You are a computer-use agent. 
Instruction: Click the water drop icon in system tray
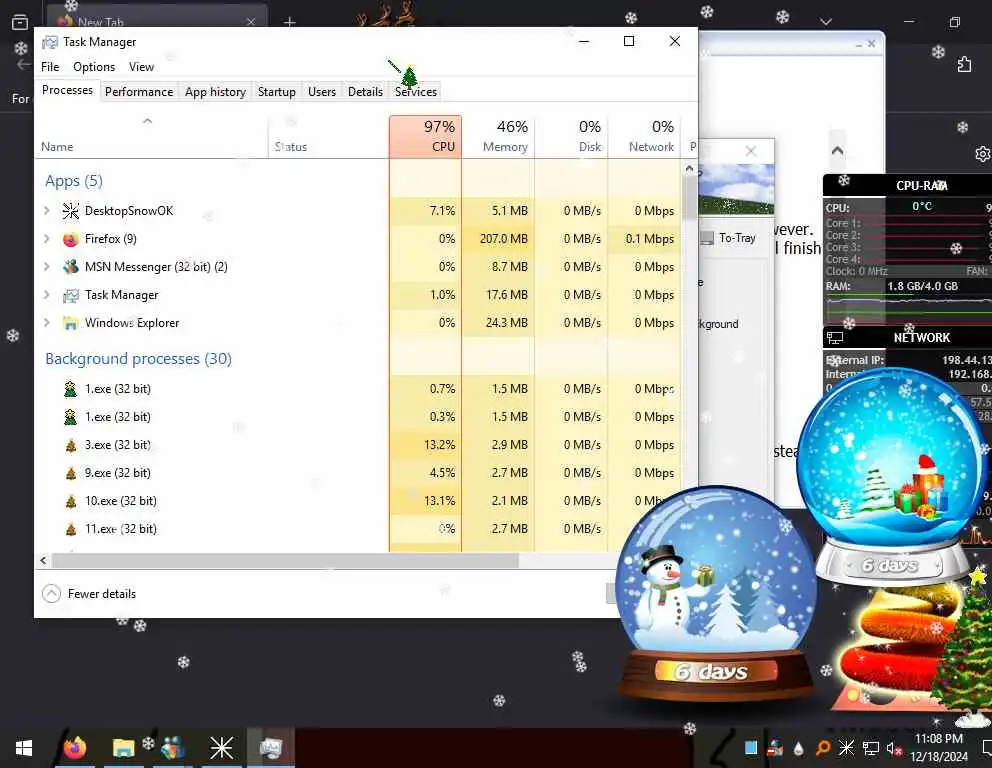pos(798,749)
